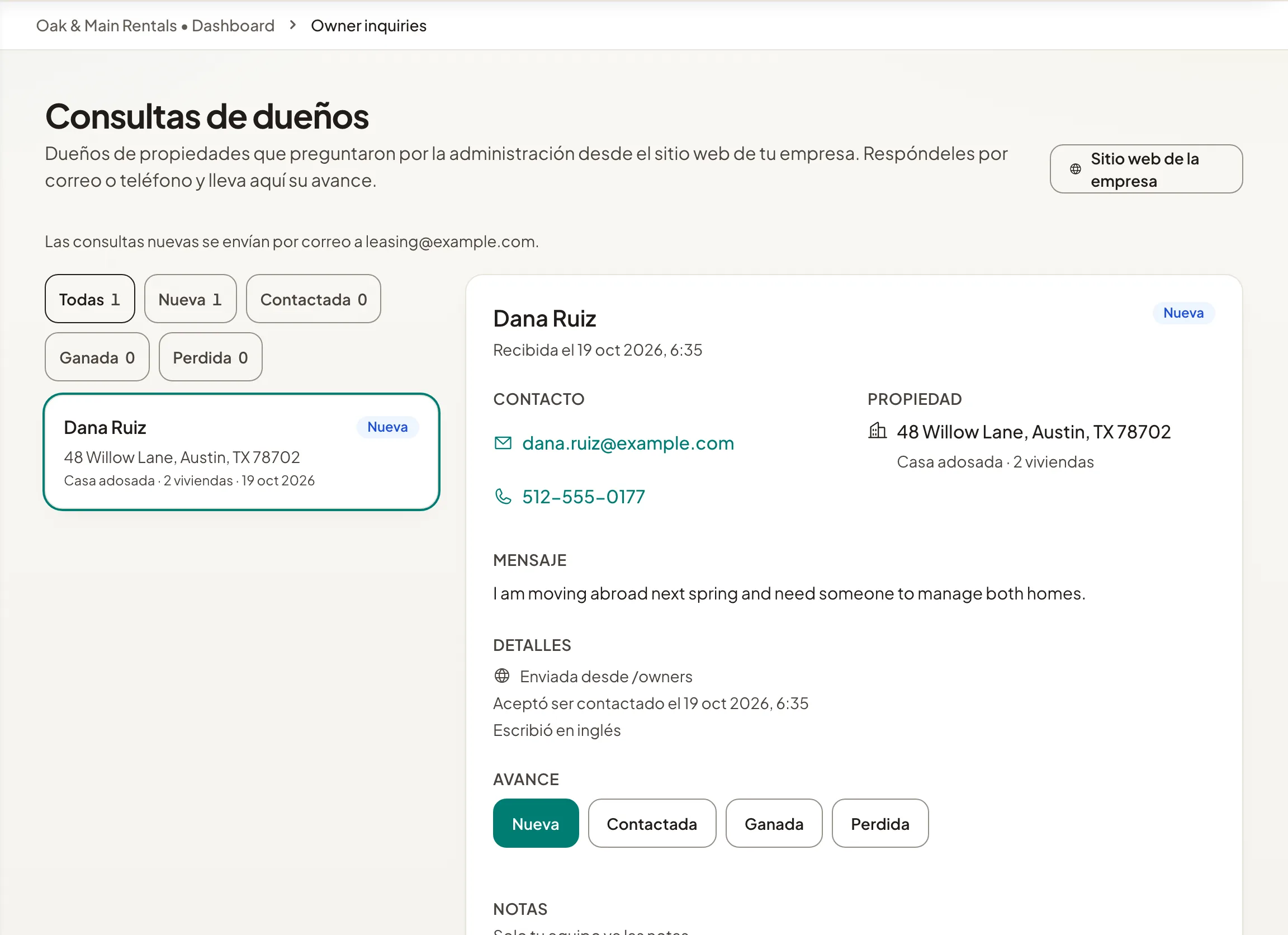
Task: Click the Consultas de dueños heading
Action: click(207, 116)
